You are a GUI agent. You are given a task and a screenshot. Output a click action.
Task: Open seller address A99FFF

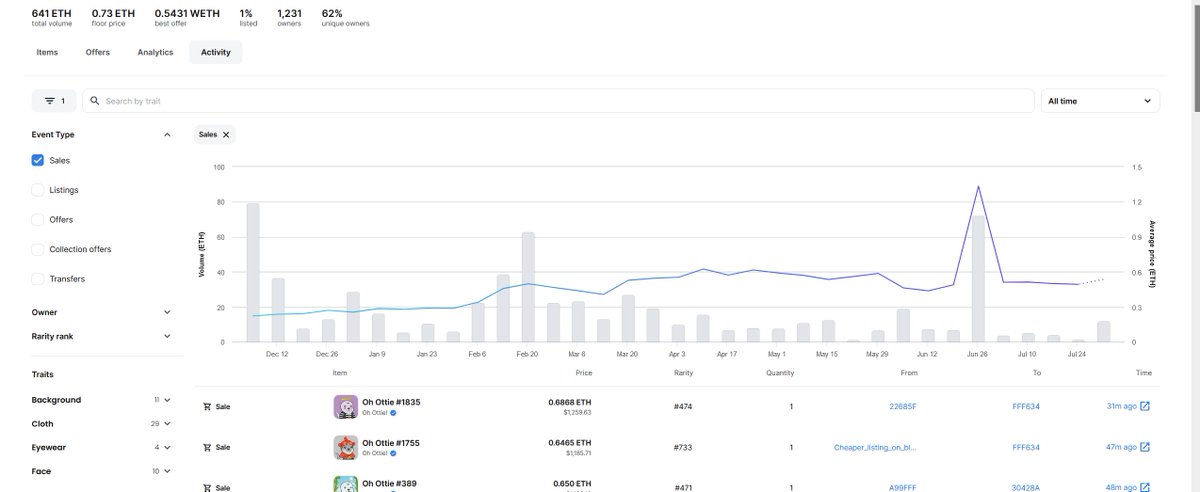pos(903,487)
